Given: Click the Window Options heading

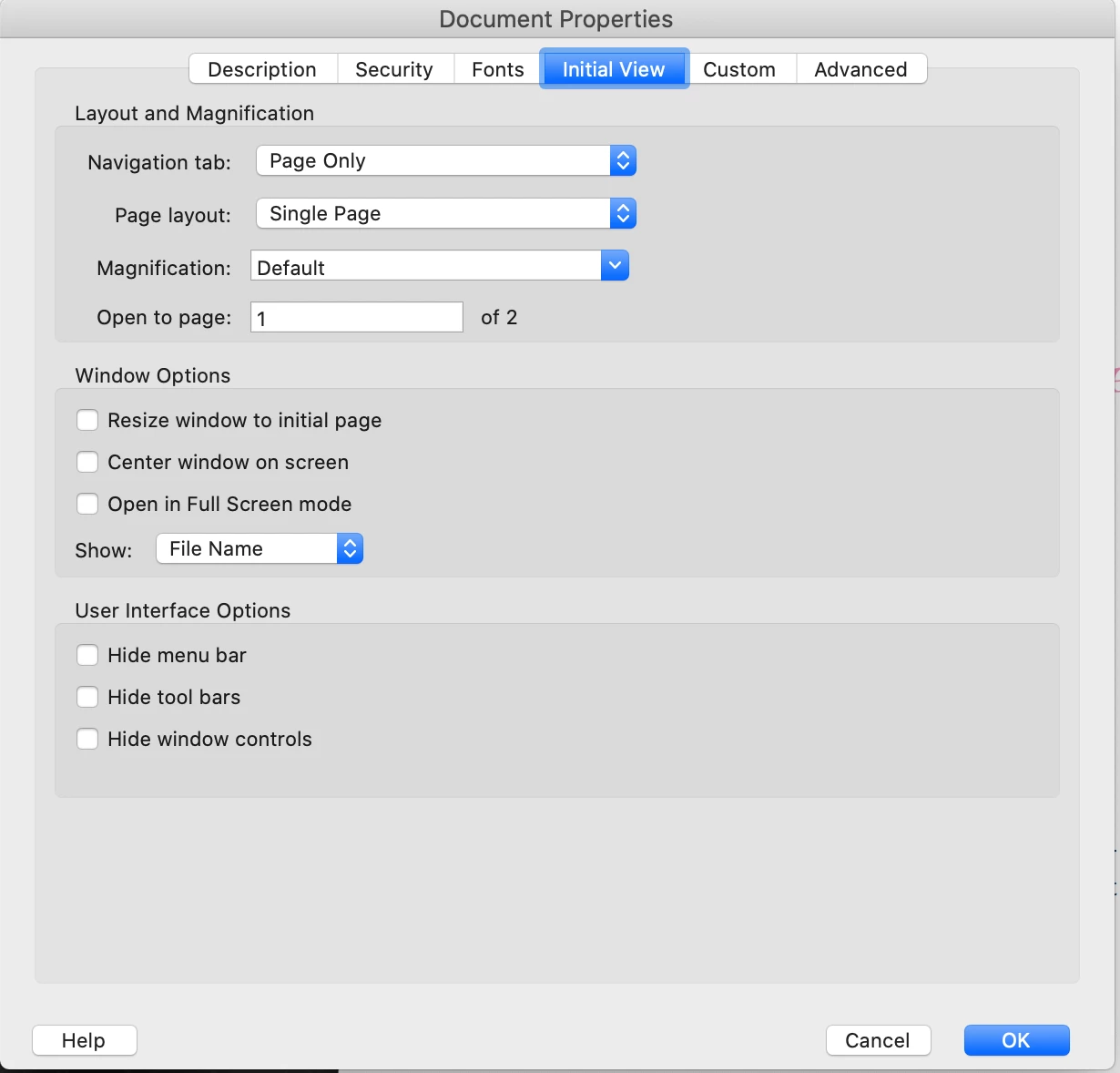Looking at the screenshot, I should [153, 375].
